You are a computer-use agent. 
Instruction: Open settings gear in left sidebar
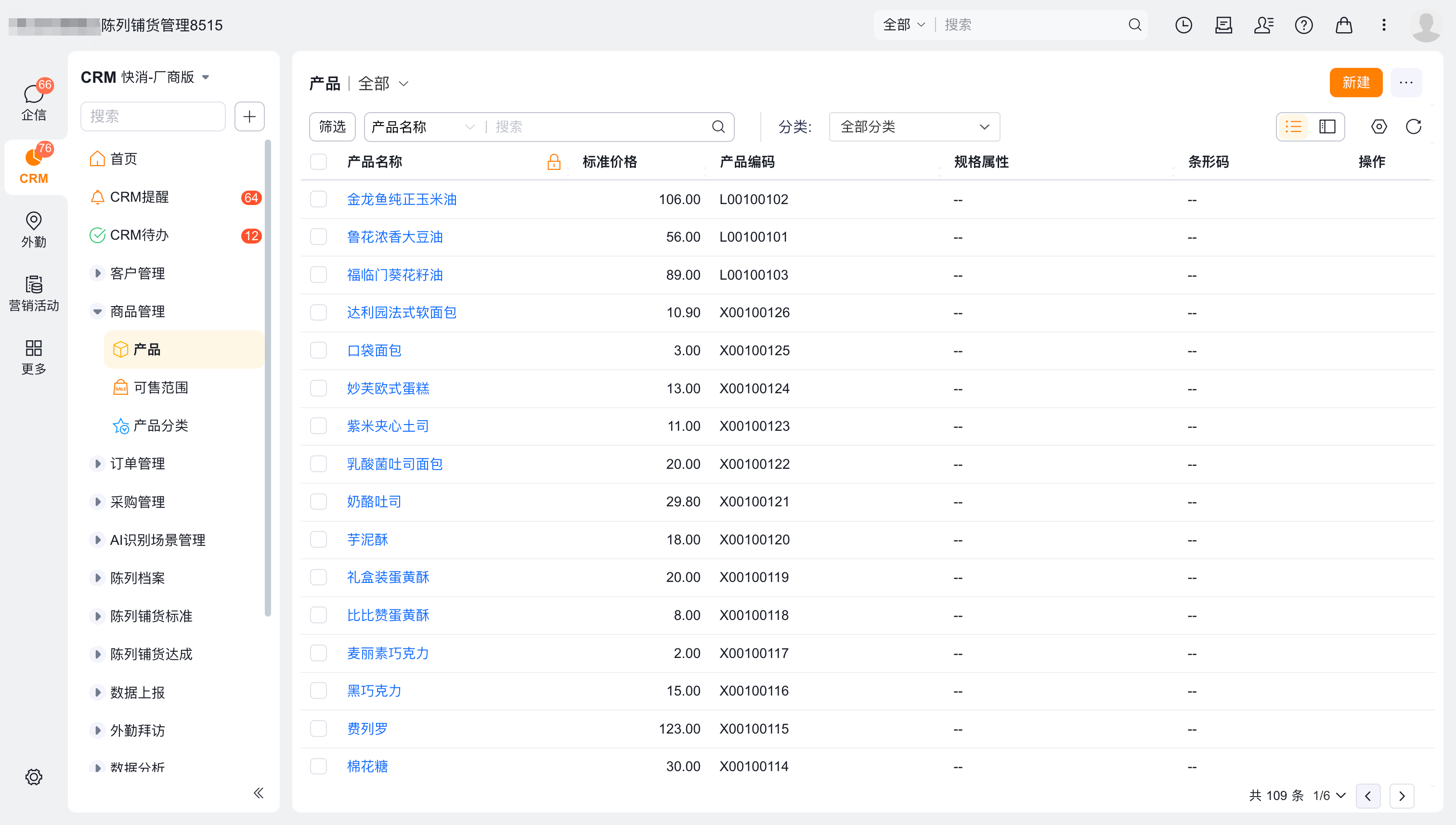pos(33,777)
